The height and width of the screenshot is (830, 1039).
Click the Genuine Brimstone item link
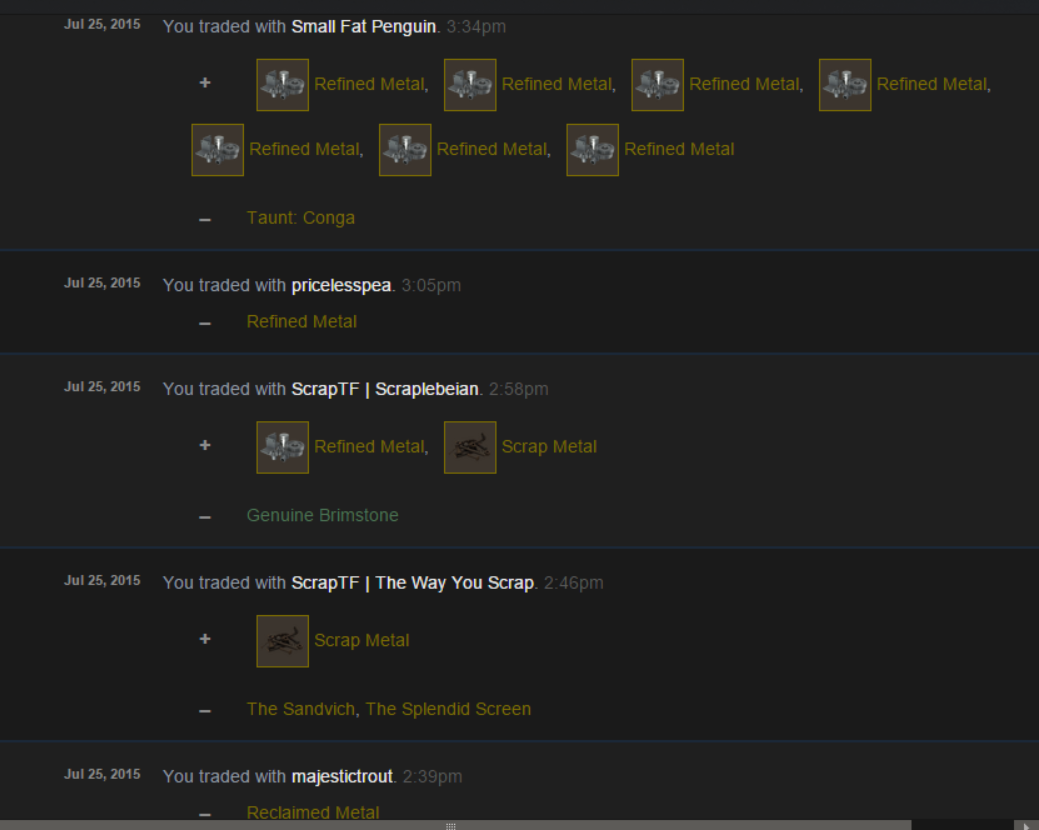click(323, 515)
